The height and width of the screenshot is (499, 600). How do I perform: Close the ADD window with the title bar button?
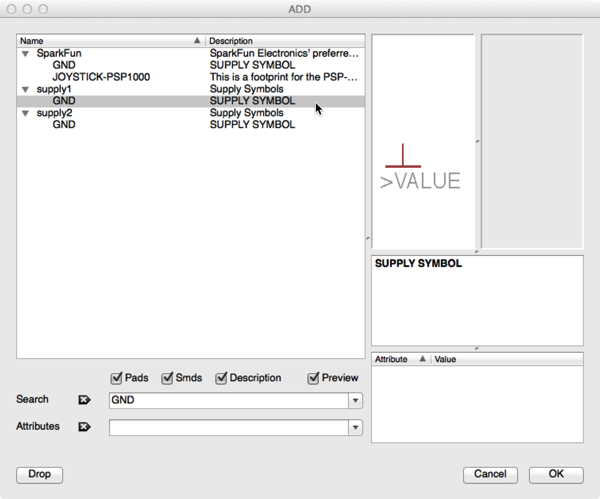pos(11,9)
